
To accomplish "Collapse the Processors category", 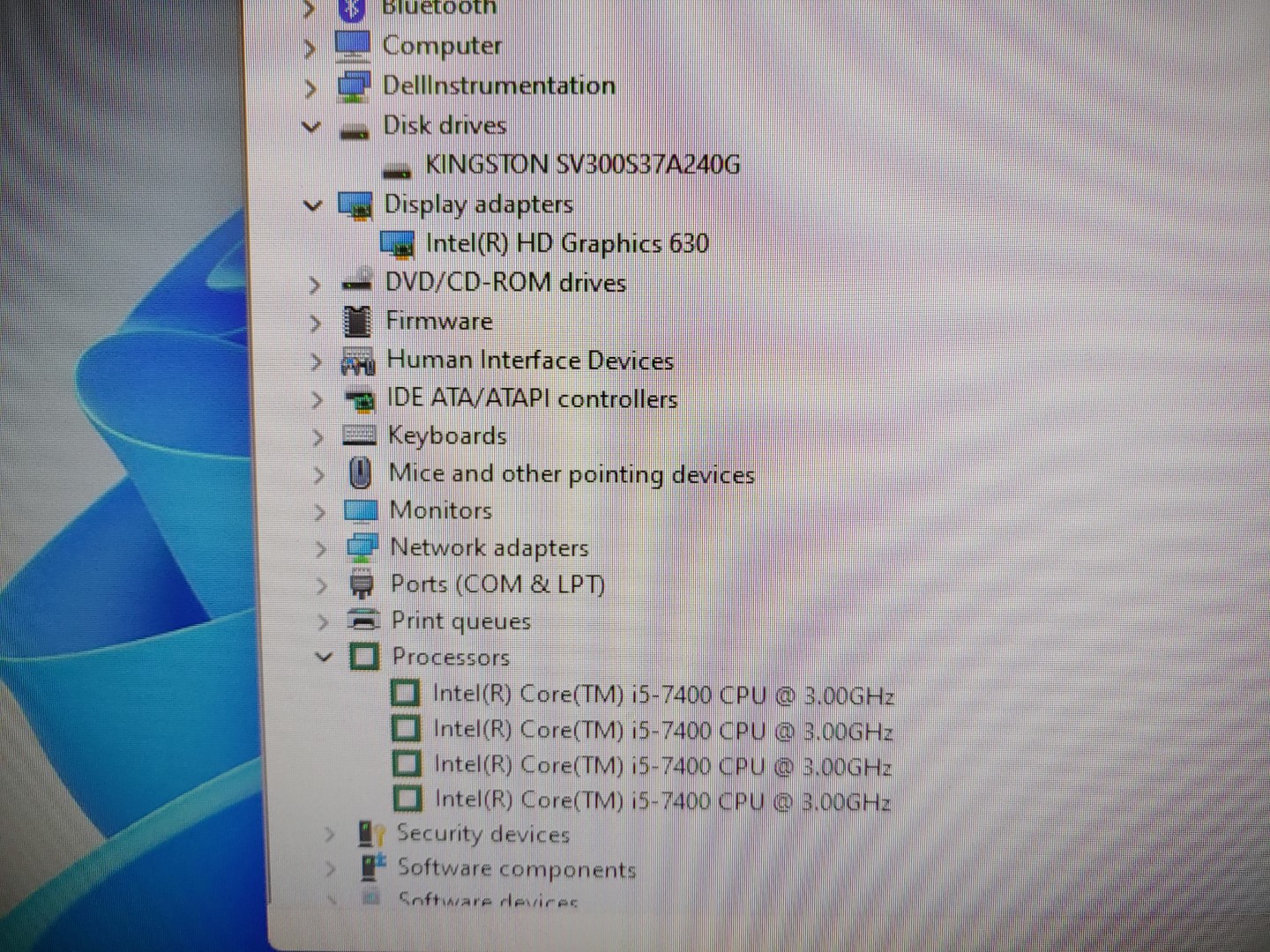I will click(x=324, y=657).
